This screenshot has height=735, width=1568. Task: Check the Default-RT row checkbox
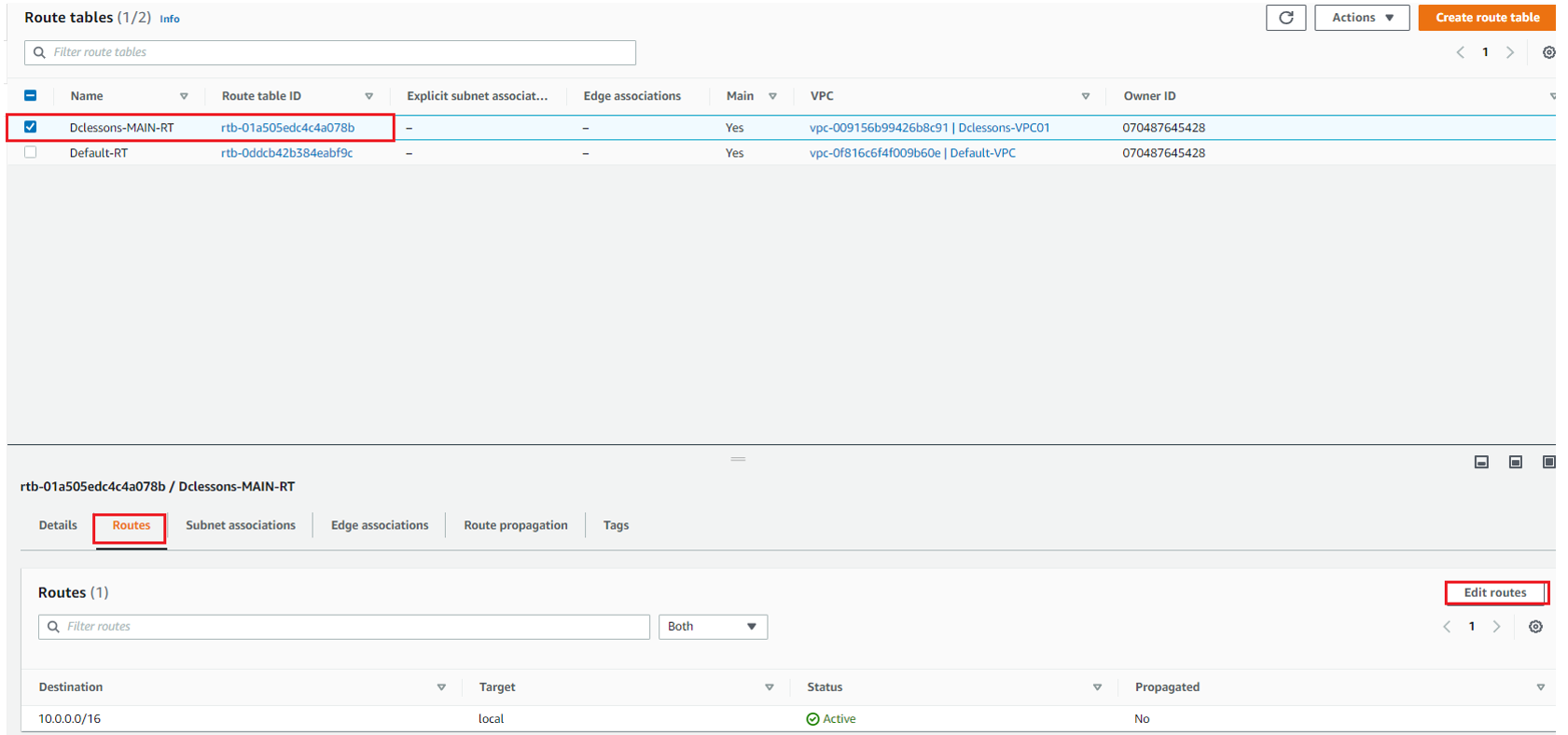click(x=31, y=152)
